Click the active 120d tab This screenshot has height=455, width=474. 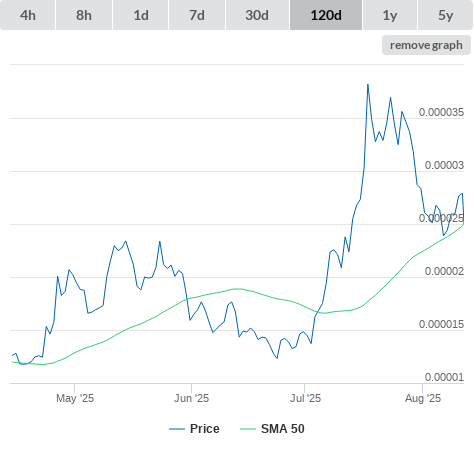tap(326, 15)
